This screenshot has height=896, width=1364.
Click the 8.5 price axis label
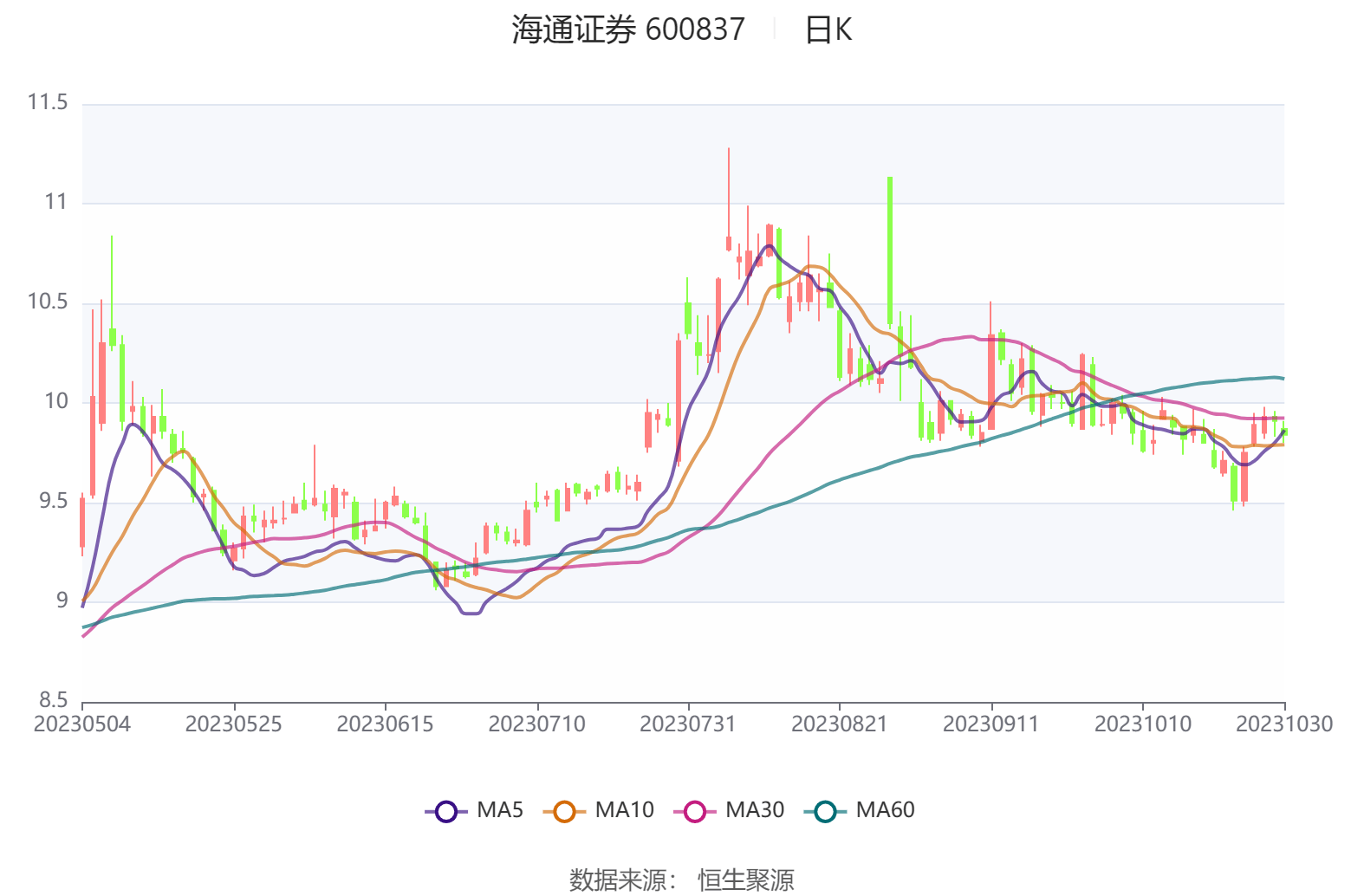53,700
